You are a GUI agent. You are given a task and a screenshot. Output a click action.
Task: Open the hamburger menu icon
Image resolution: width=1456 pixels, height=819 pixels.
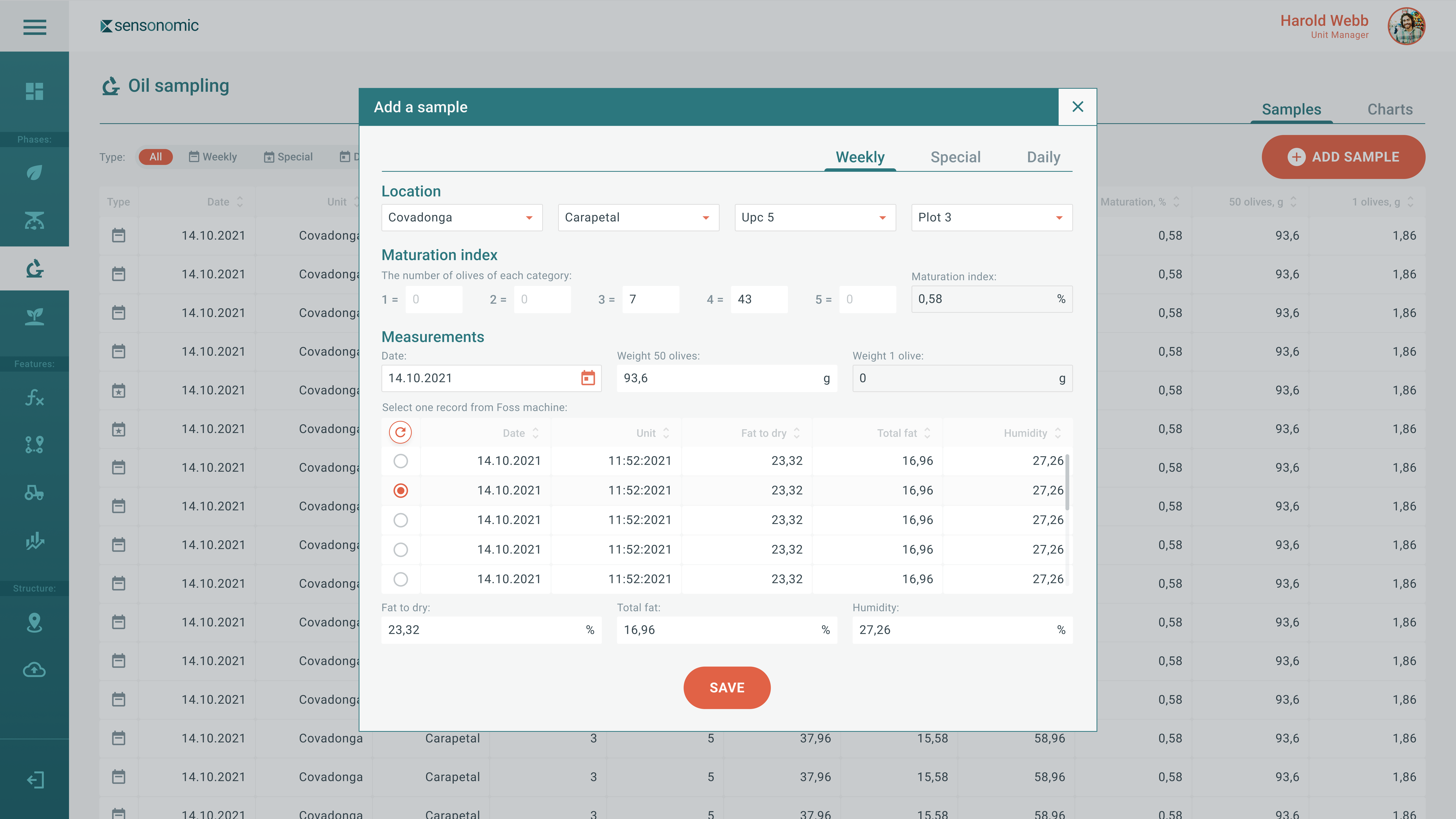coord(35,27)
